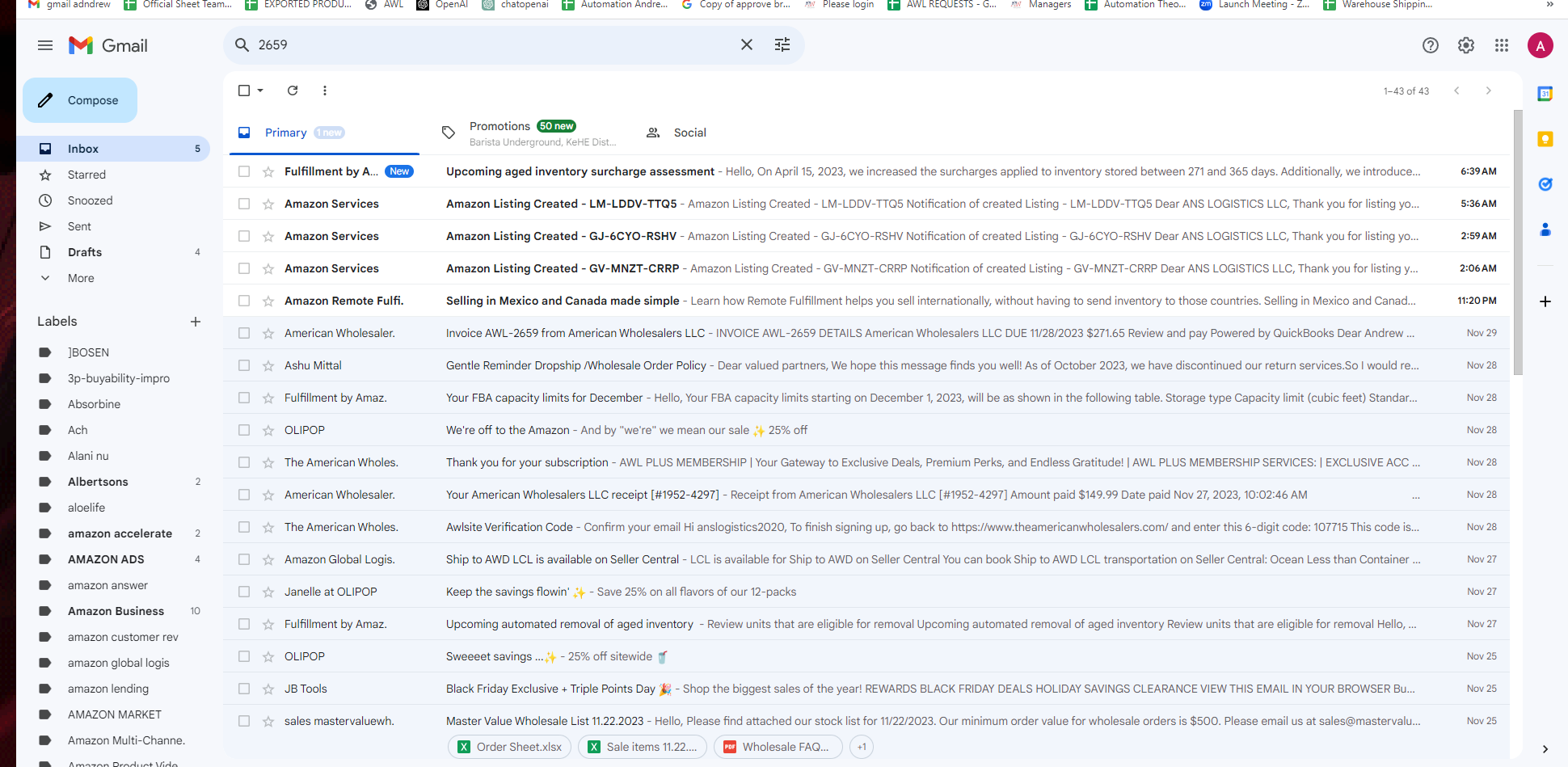Image resolution: width=1568 pixels, height=767 pixels.
Task: Click the email list vertical scrollbar
Action: (x=1517, y=242)
